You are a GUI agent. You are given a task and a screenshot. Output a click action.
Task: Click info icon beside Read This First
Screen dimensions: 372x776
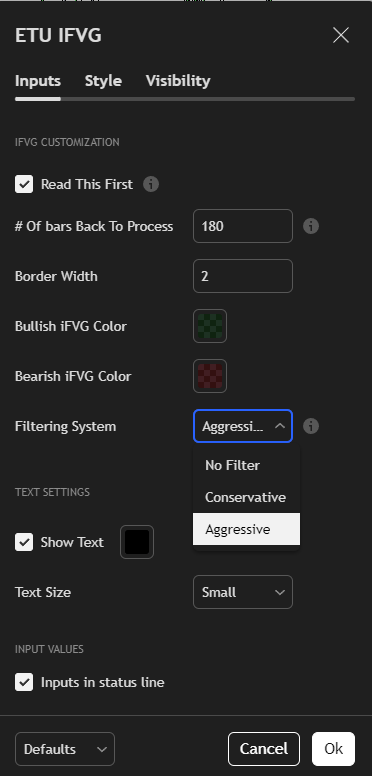151,185
